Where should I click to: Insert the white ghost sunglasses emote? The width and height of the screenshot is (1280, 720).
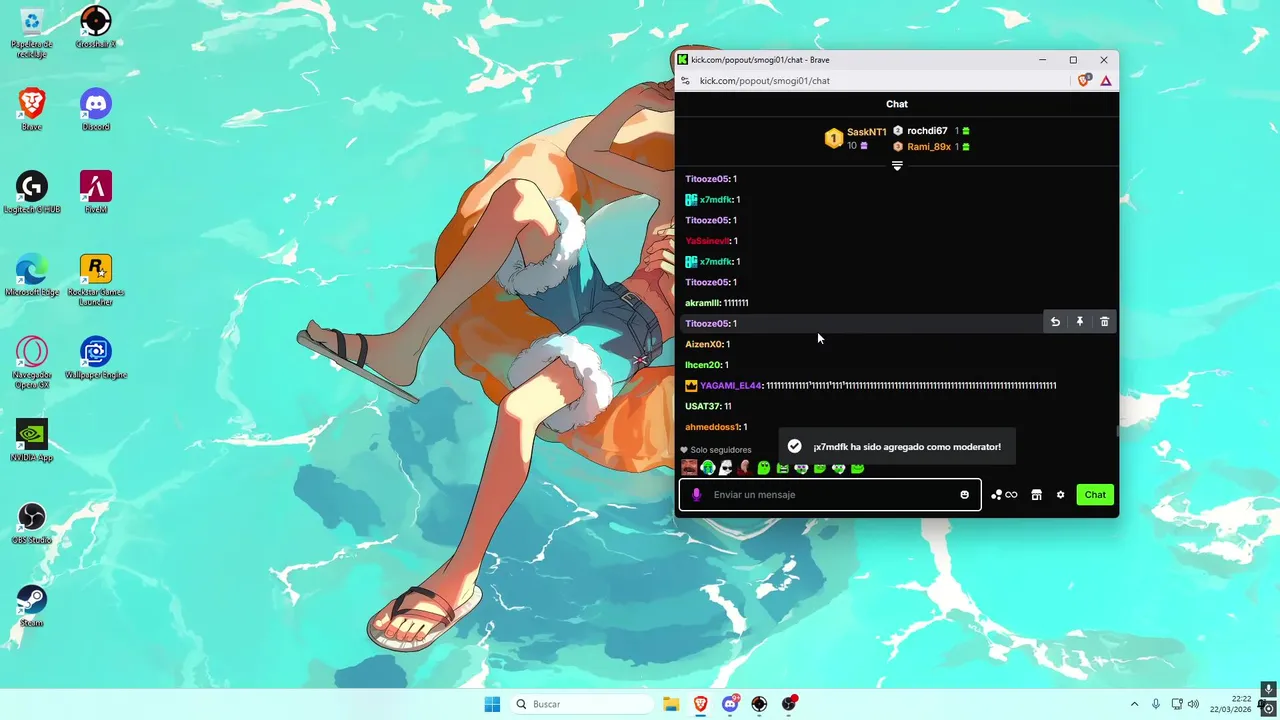tap(726, 468)
